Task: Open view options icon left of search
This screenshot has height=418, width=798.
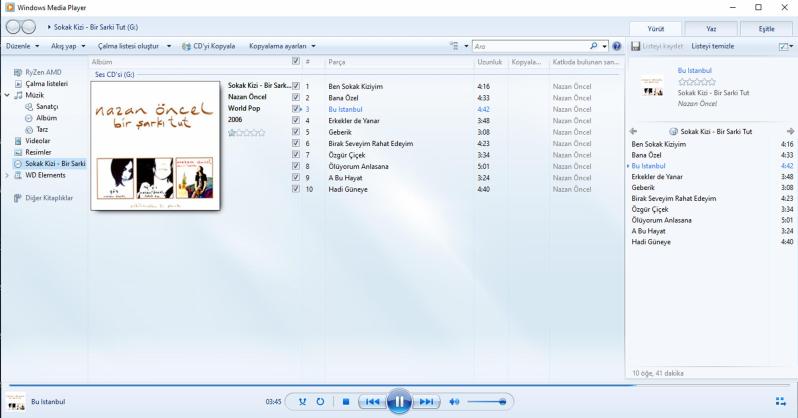Action: click(x=454, y=46)
